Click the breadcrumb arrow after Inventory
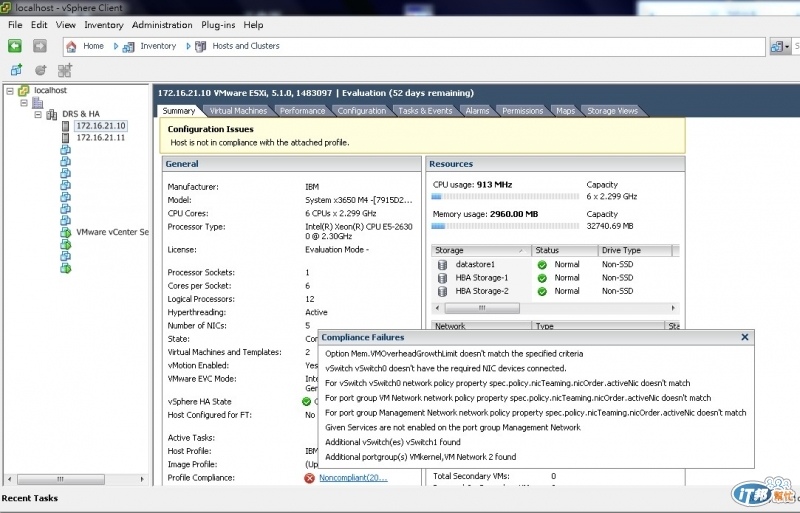Screen dimensions: 800x513 point(188,46)
